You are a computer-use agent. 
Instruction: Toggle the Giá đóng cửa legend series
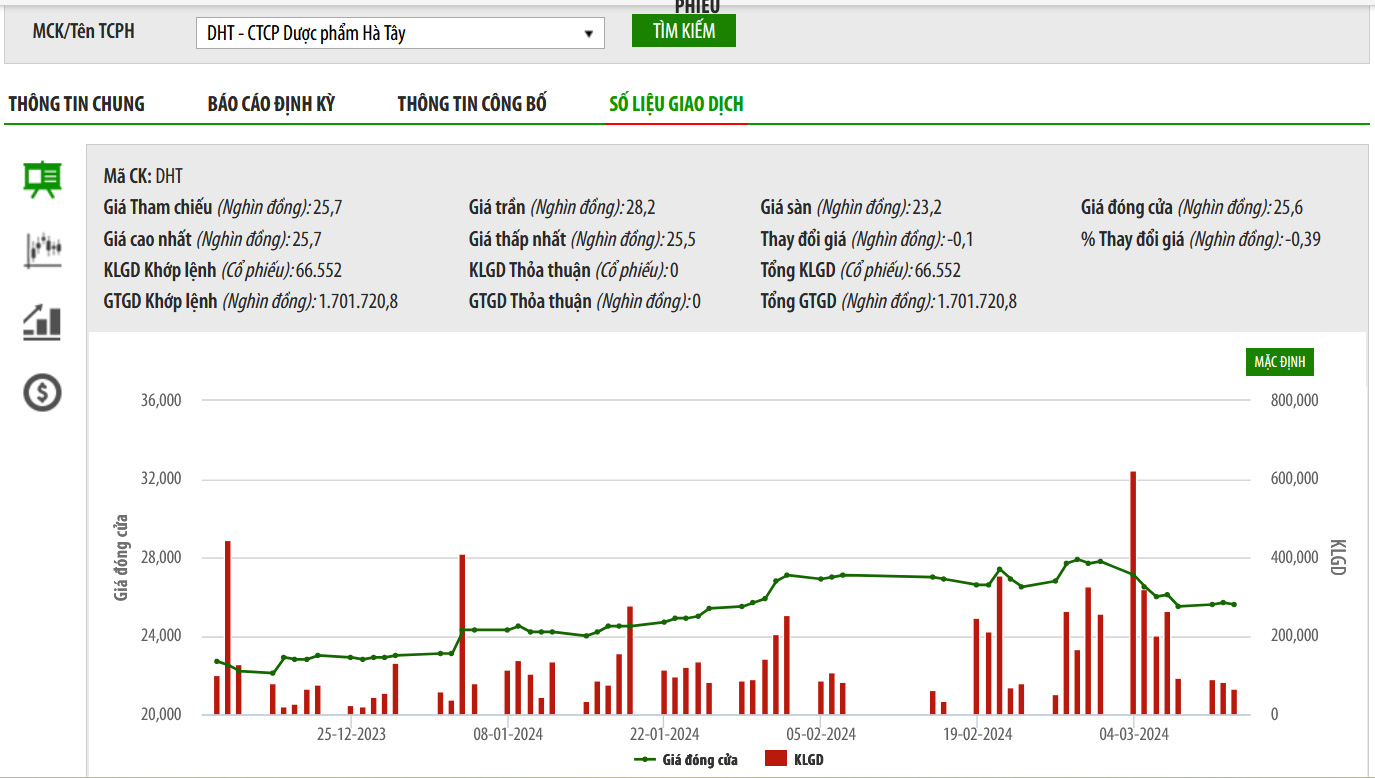(x=699, y=760)
